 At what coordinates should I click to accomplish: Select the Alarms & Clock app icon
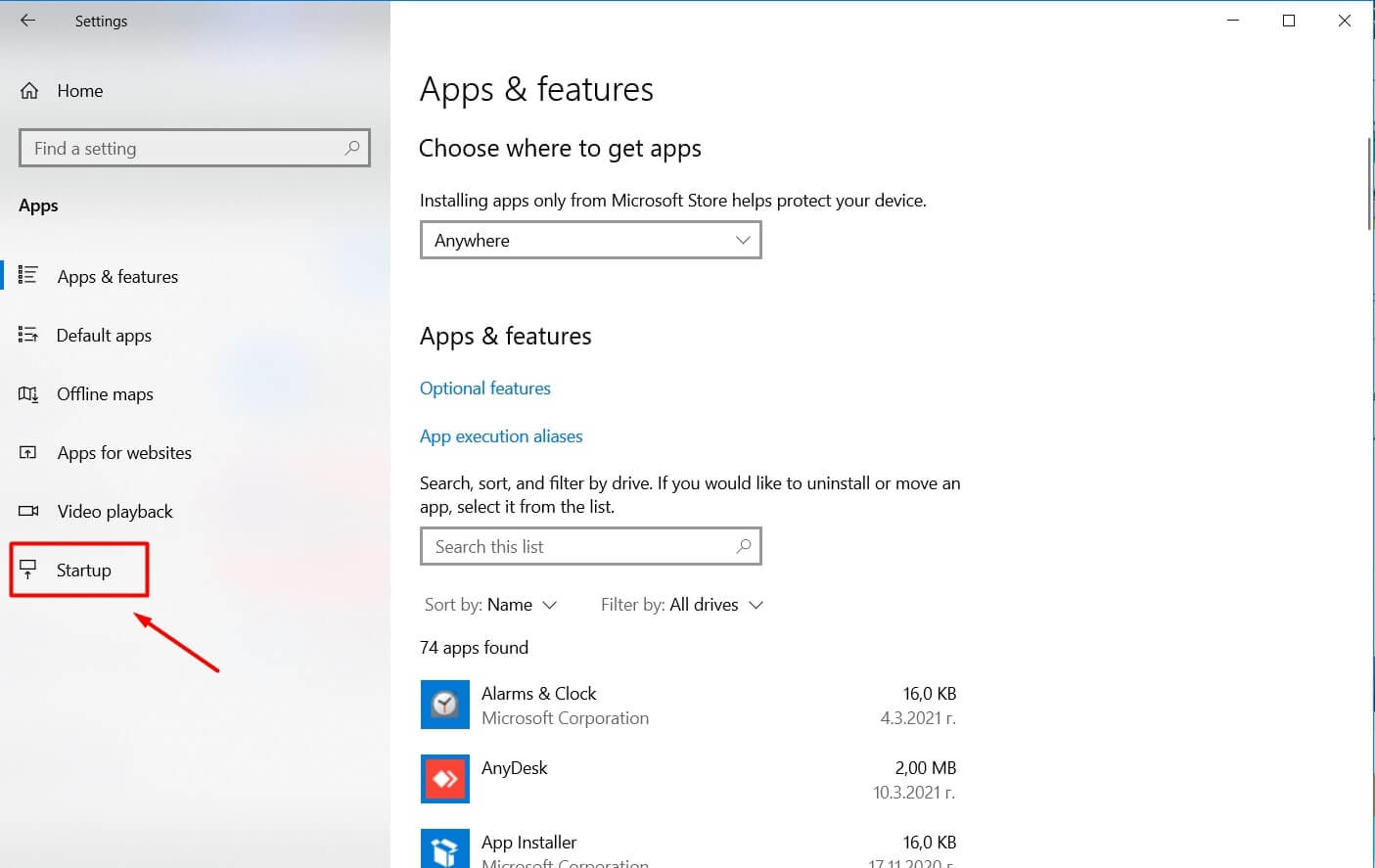[x=445, y=704]
